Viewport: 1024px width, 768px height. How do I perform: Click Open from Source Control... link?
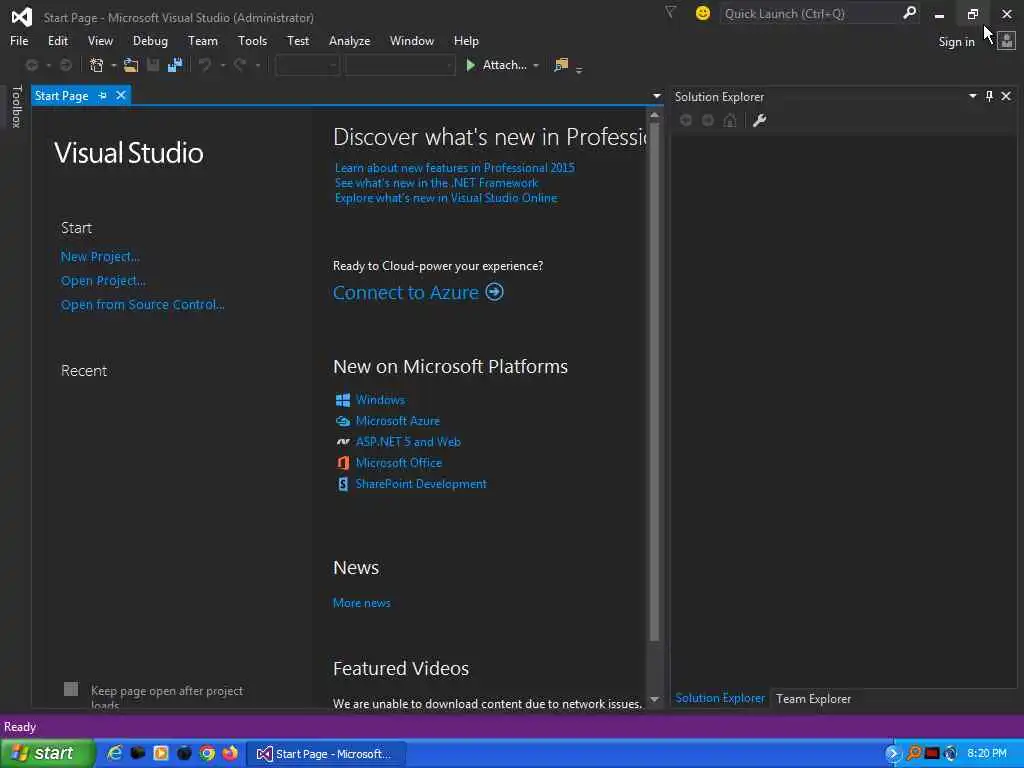[x=142, y=305]
